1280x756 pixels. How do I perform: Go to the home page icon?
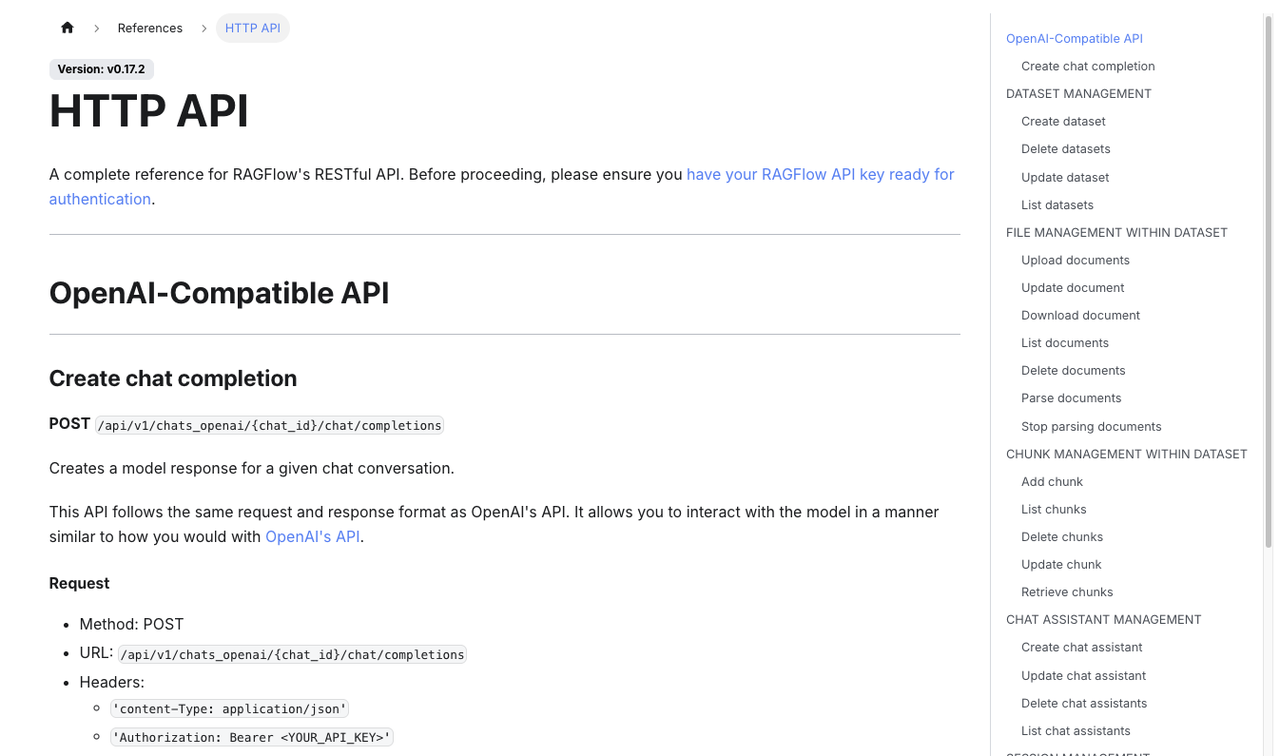point(67,28)
